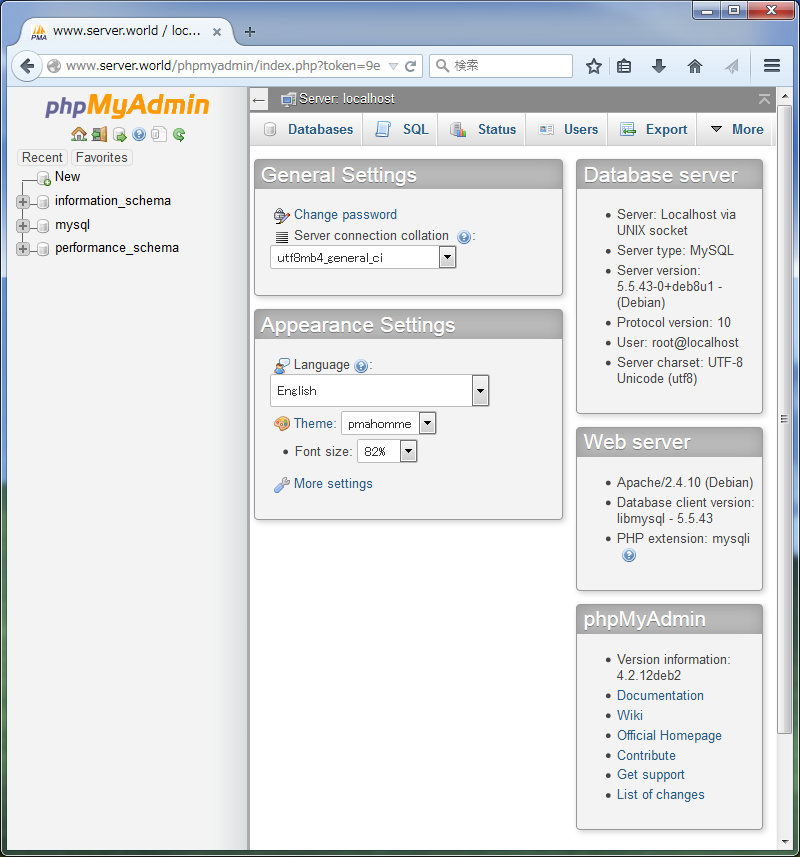Viewport: 800px width, 857px height.
Task: Open the Documentation link
Action: [x=660, y=696]
